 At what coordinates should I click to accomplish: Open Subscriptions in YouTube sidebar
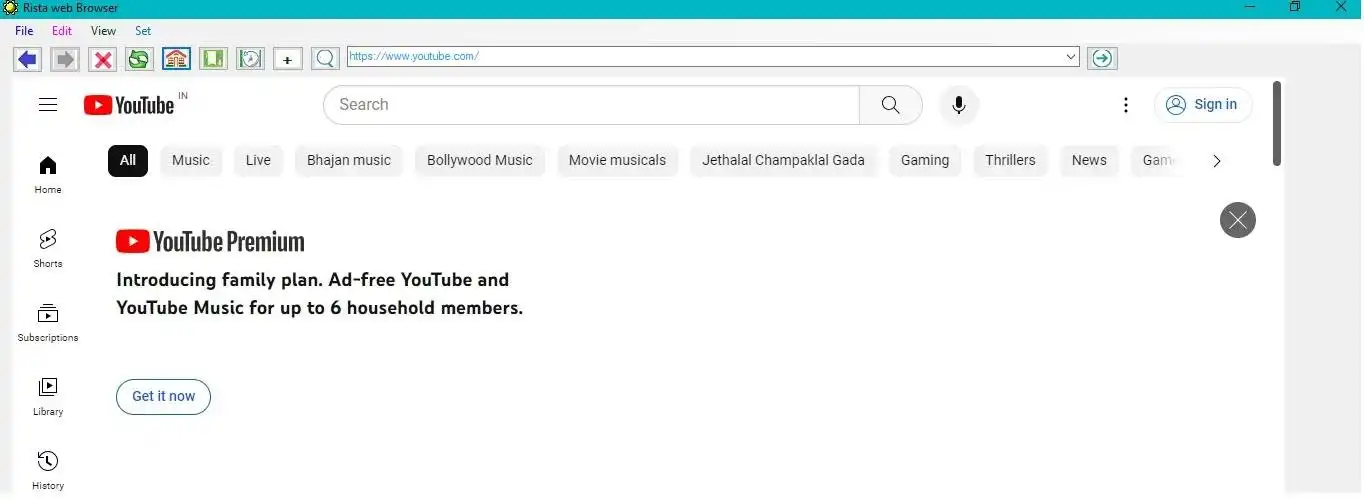[x=48, y=323]
